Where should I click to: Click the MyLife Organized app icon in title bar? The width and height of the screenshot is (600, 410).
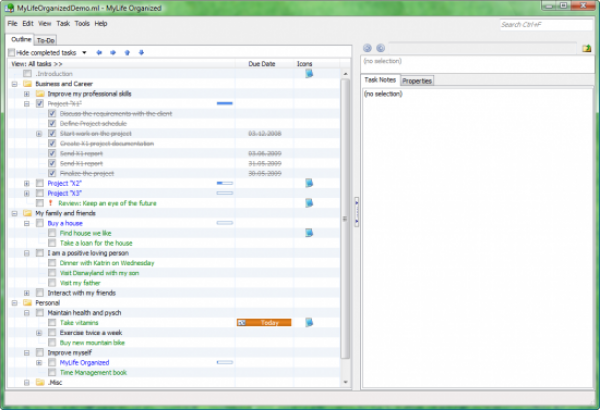(x=9, y=8)
